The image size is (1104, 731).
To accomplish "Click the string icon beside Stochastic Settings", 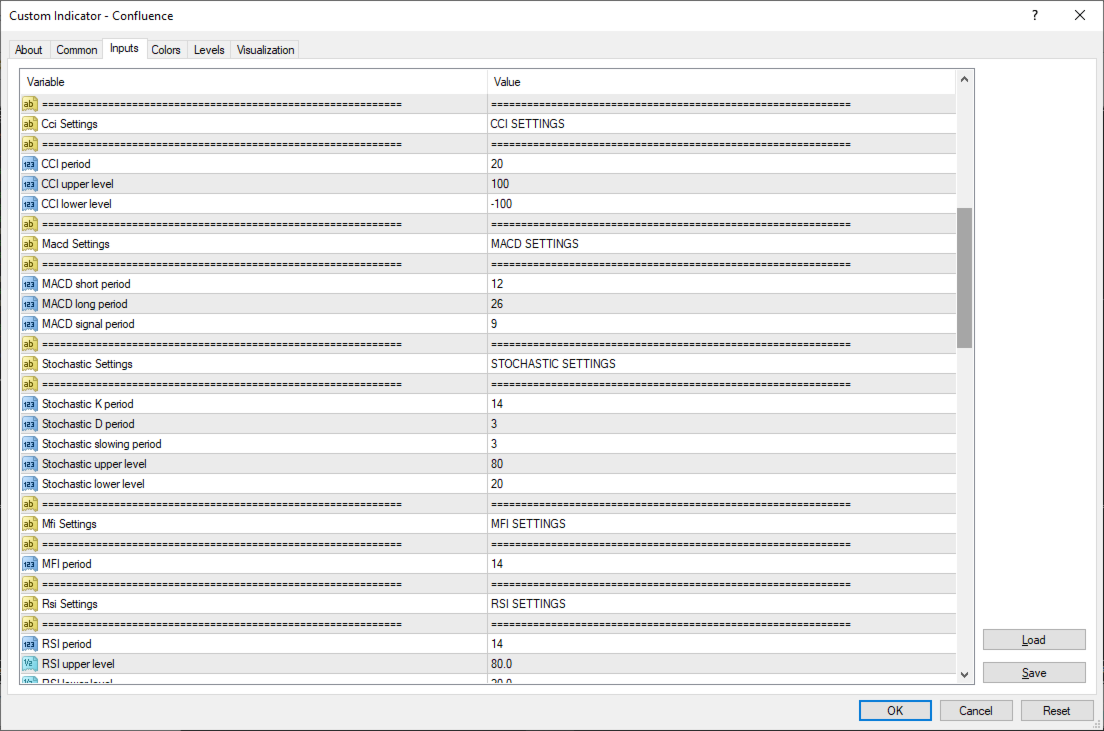I will [29, 364].
